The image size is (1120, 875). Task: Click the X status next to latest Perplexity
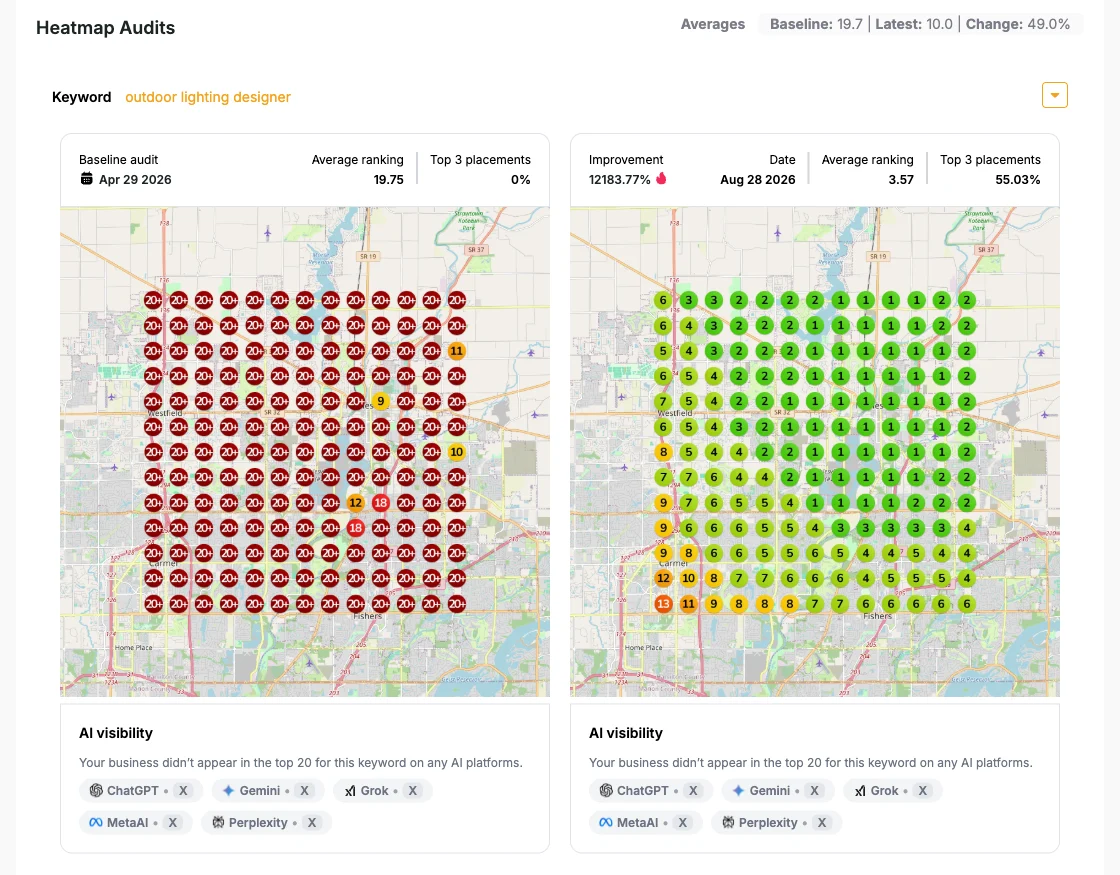point(821,822)
